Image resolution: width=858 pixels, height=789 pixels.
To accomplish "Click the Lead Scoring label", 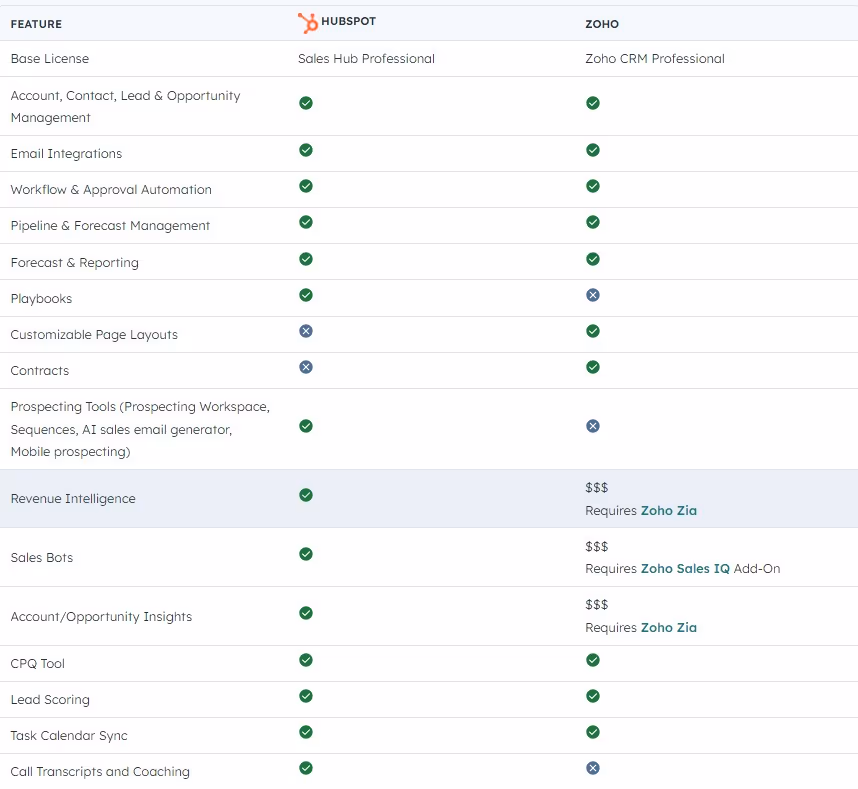I will (x=50, y=700).
